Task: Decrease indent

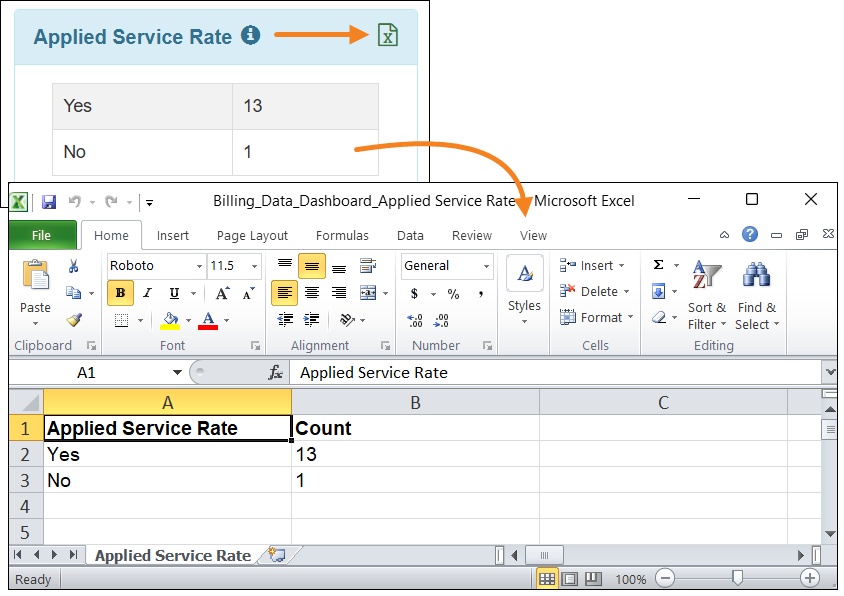Action: point(285,320)
